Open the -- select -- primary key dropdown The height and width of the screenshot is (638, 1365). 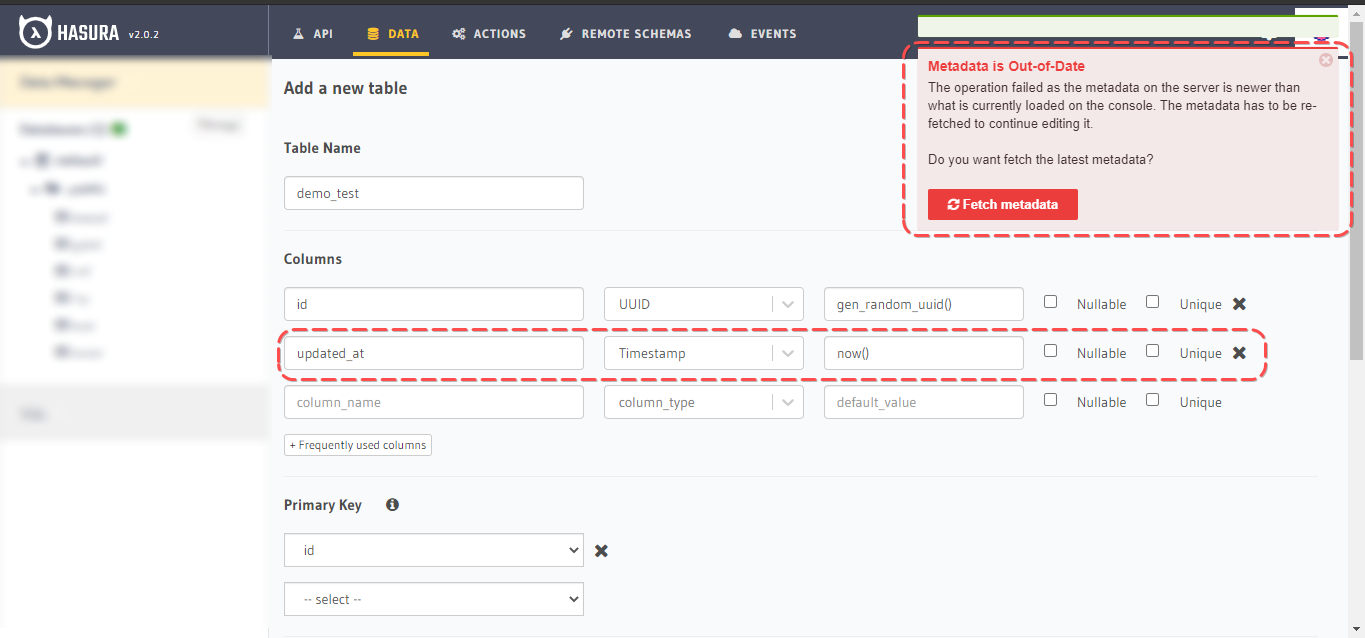coord(434,599)
